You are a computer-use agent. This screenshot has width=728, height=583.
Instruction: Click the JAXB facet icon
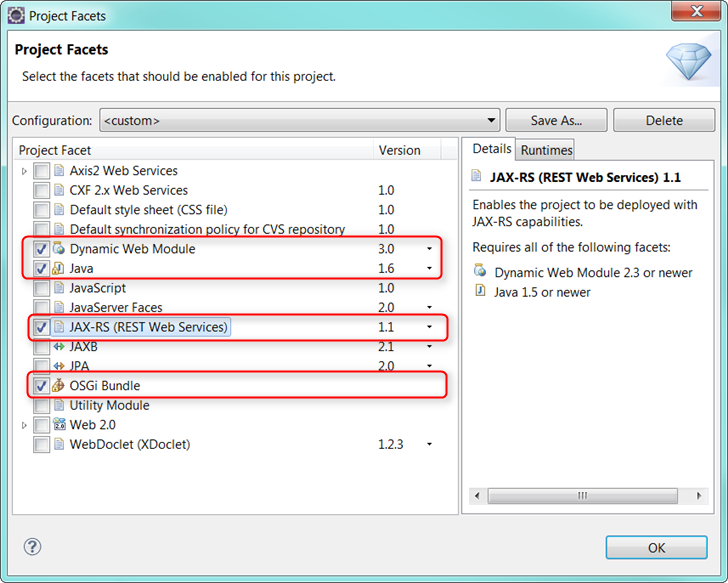[x=59, y=347]
